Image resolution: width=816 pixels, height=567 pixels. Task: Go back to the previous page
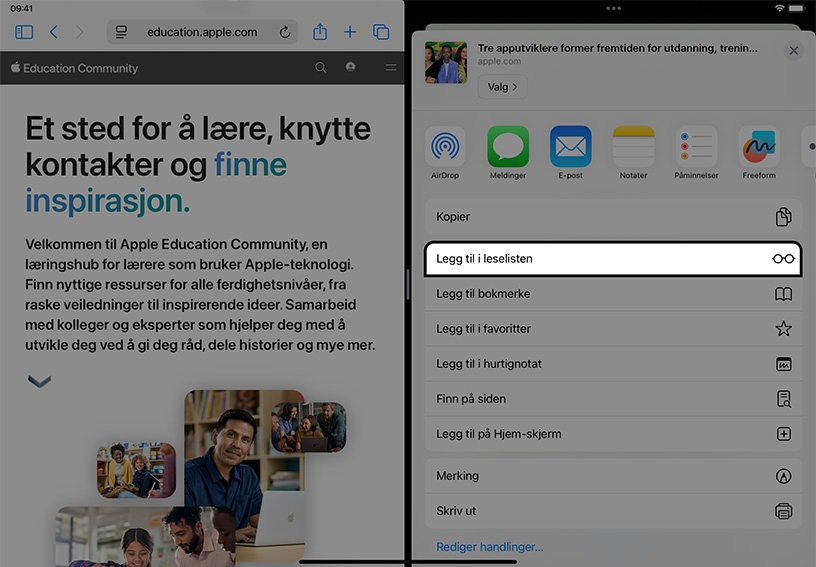(x=54, y=32)
